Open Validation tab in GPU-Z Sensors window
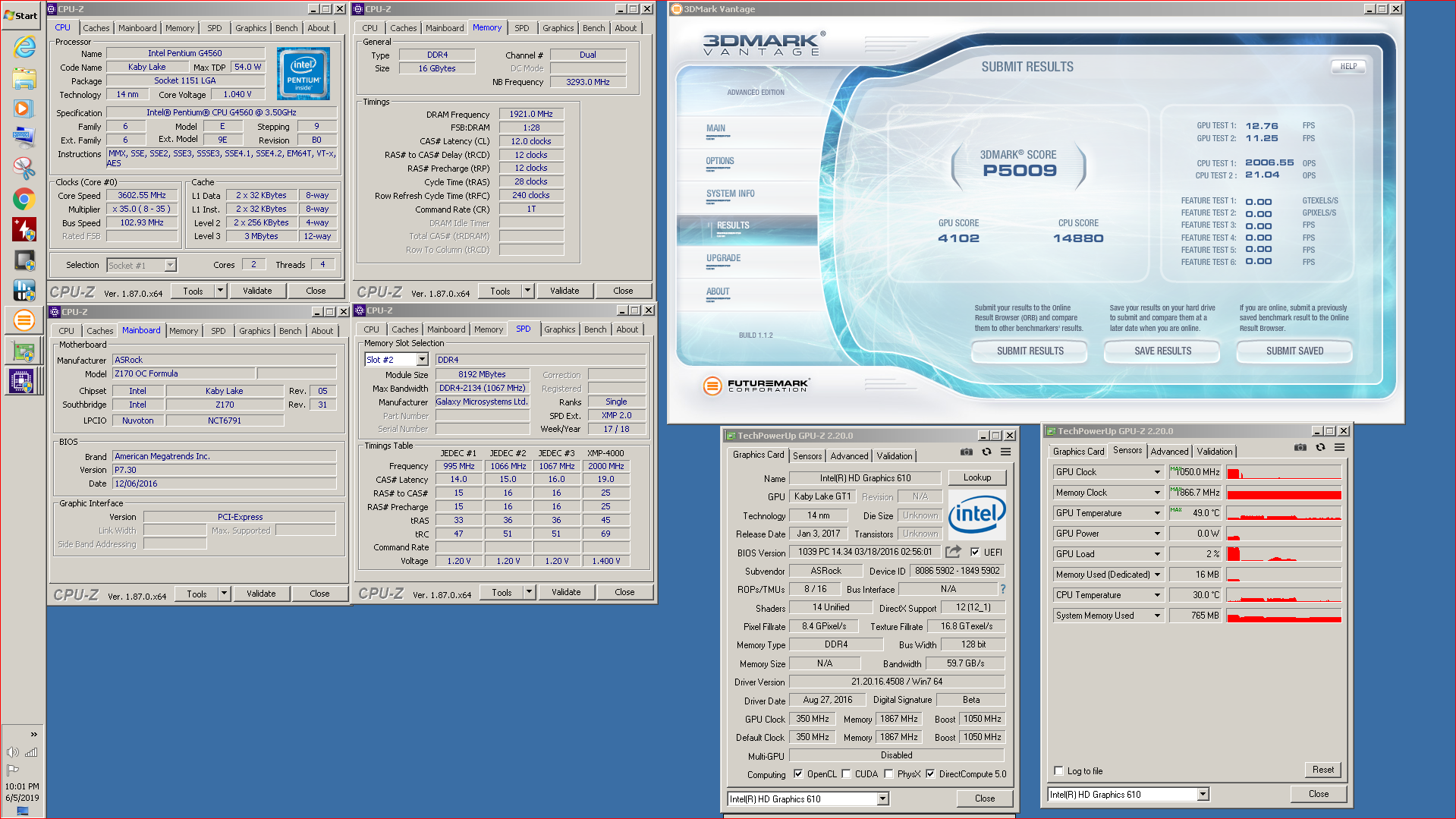 1215,452
